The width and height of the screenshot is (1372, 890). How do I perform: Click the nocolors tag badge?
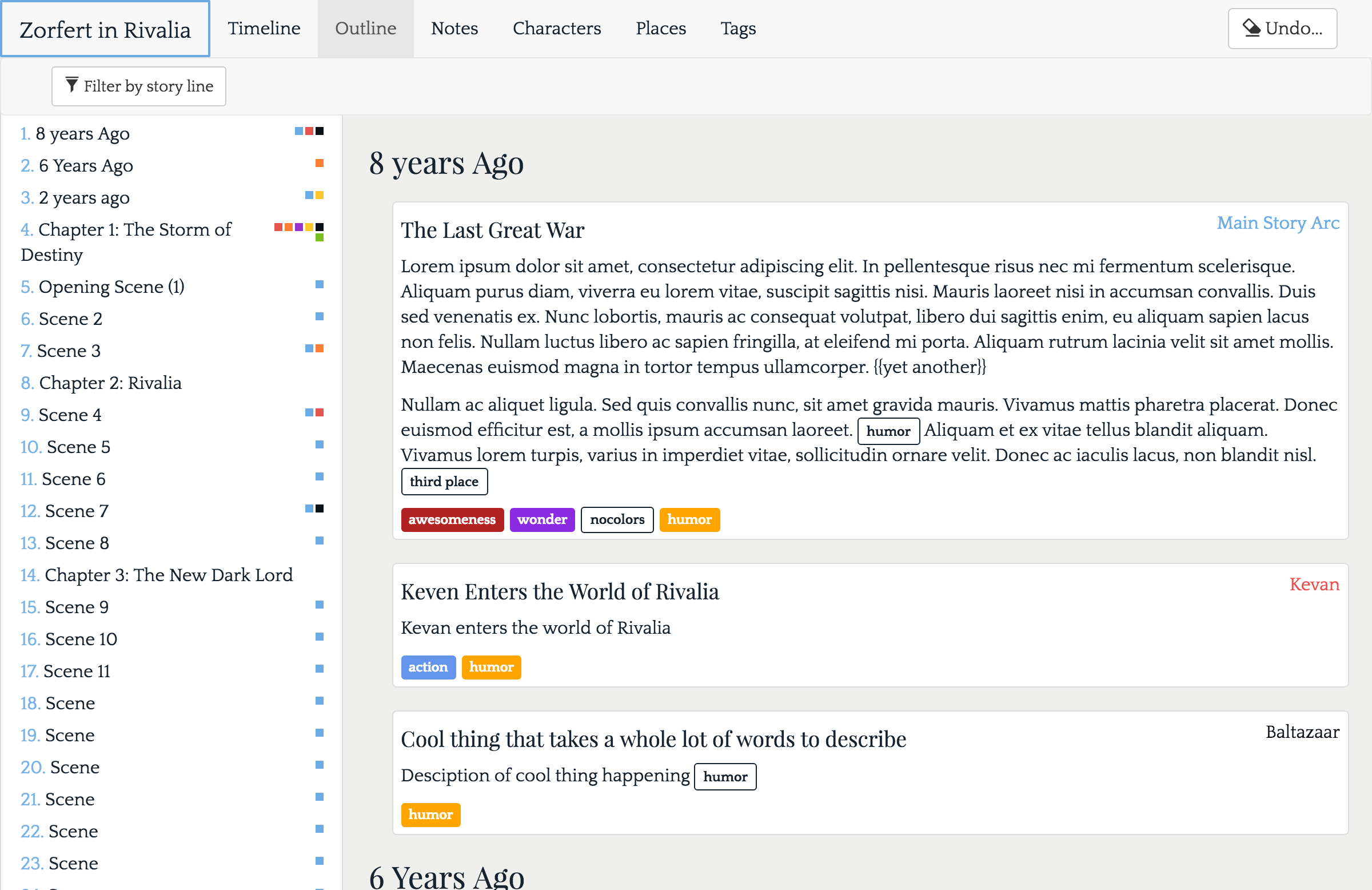tap(617, 520)
